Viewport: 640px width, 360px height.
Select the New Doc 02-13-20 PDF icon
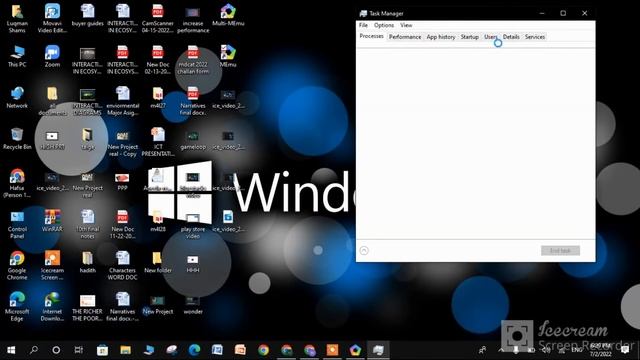click(158, 60)
